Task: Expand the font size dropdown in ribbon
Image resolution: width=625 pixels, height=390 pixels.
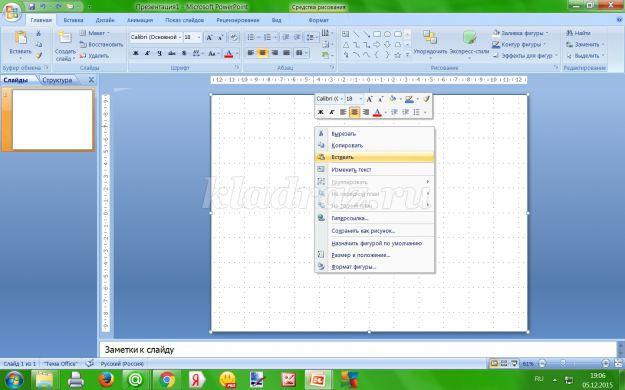Action: [199, 37]
